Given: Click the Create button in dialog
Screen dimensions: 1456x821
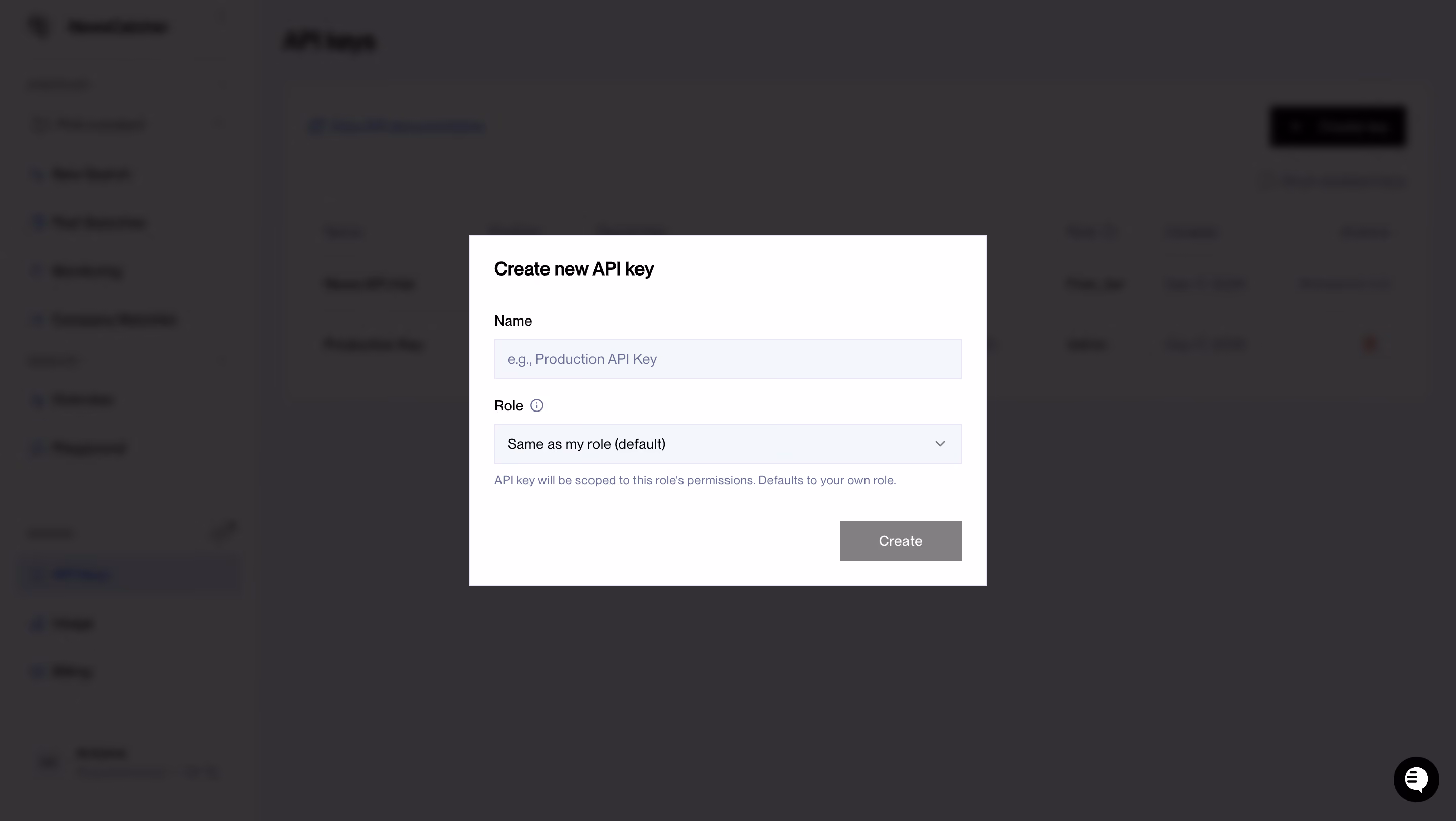Looking at the screenshot, I should coord(900,541).
